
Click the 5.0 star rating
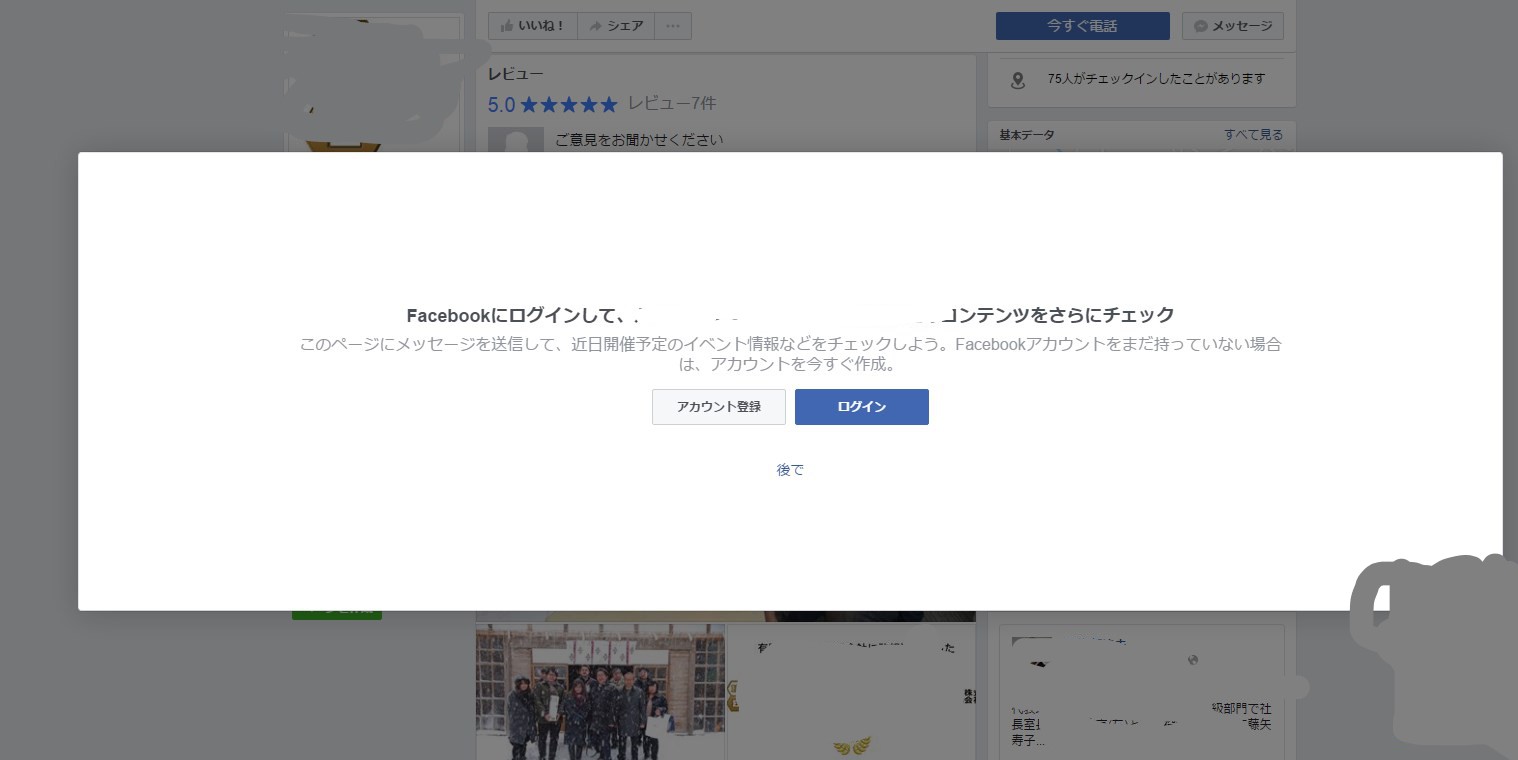553,104
